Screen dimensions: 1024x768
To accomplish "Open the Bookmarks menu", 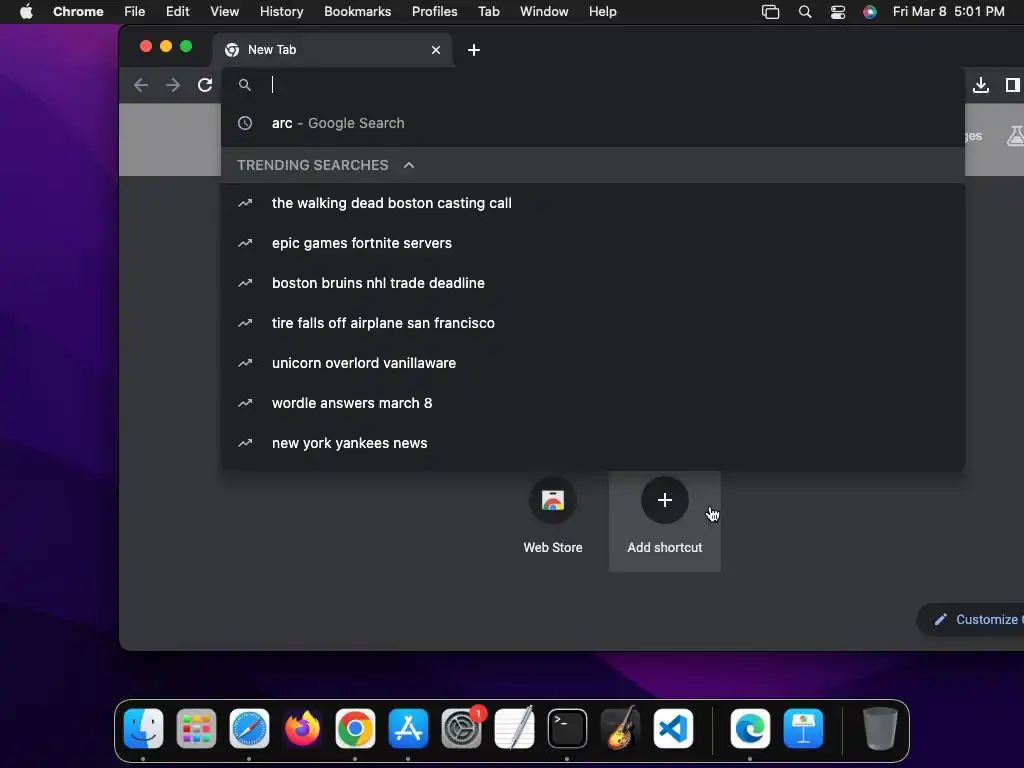I will pos(357,12).
